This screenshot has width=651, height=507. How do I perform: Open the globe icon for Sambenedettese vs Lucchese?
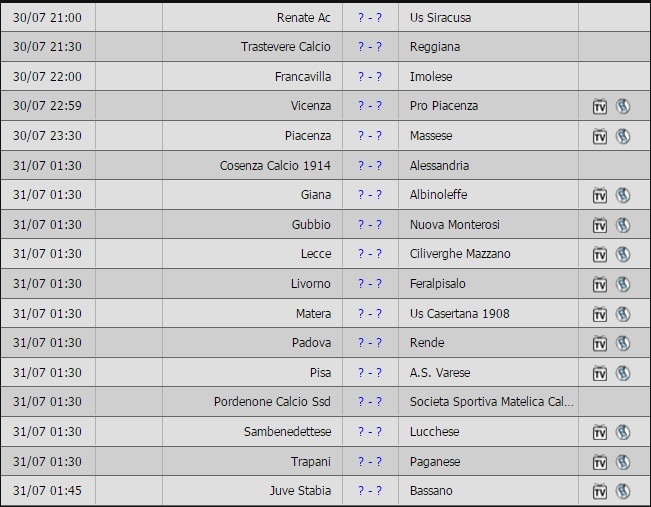tap(622, 432)
